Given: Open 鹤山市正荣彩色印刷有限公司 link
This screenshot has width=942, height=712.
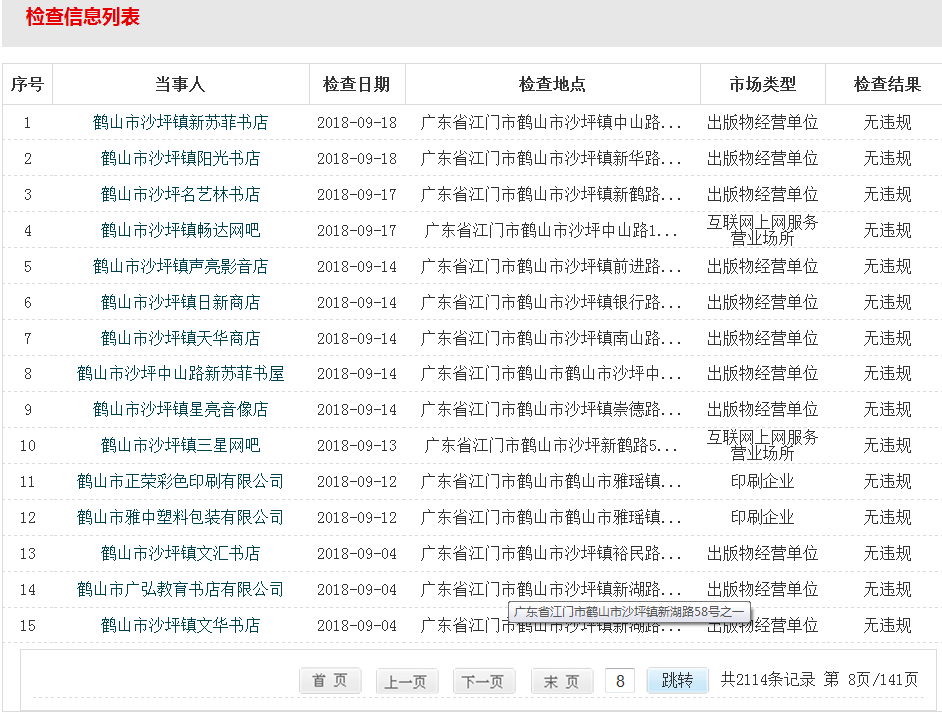Looking at the screenshot, I should click(x=180, y=481).
